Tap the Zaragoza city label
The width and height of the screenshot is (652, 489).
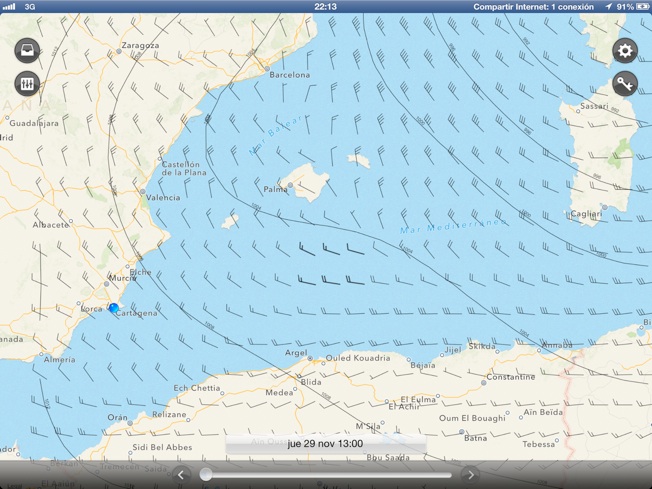140,46
